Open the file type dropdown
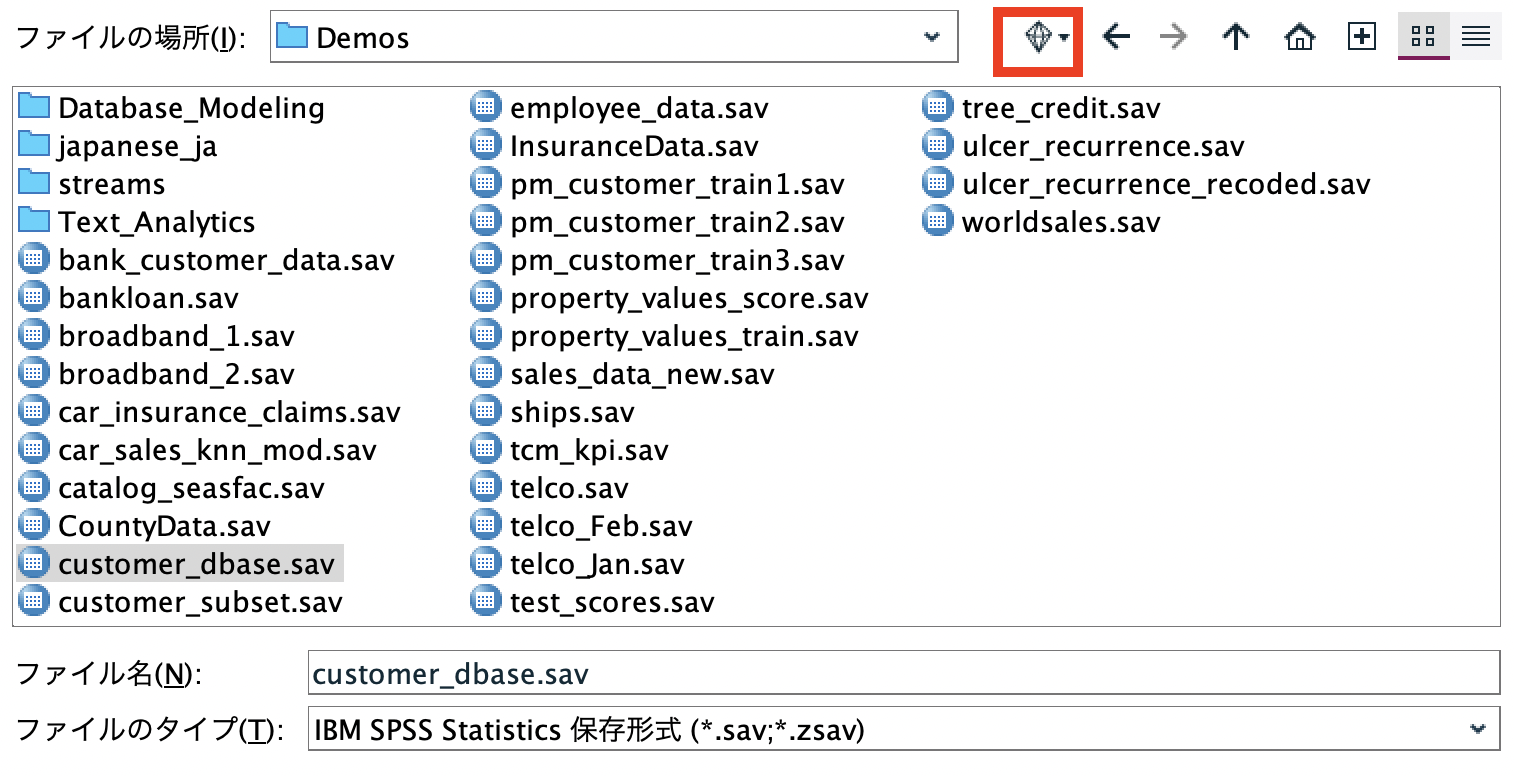This screenshot has width=1514, height=776. (x=1478, y=729)
